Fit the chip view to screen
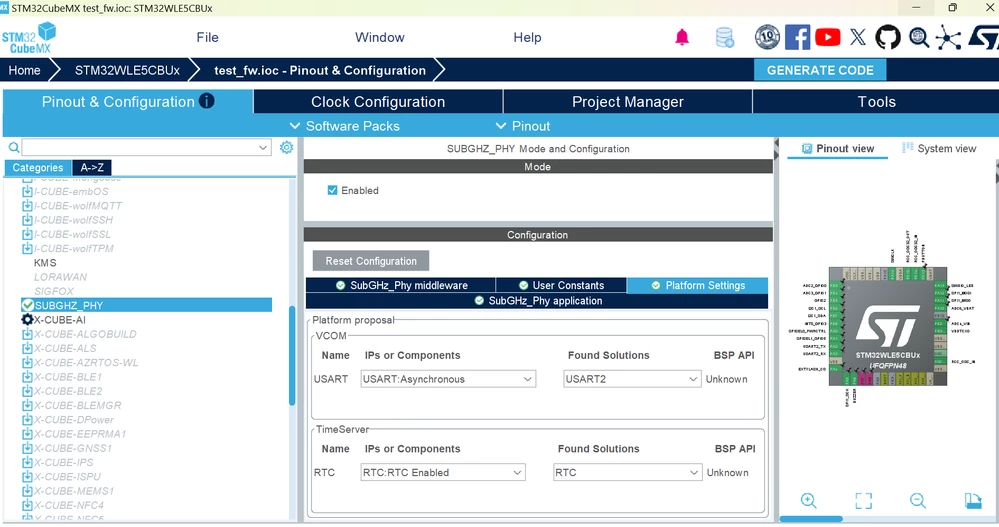999x527 pixels. click(x=863, y=500)
